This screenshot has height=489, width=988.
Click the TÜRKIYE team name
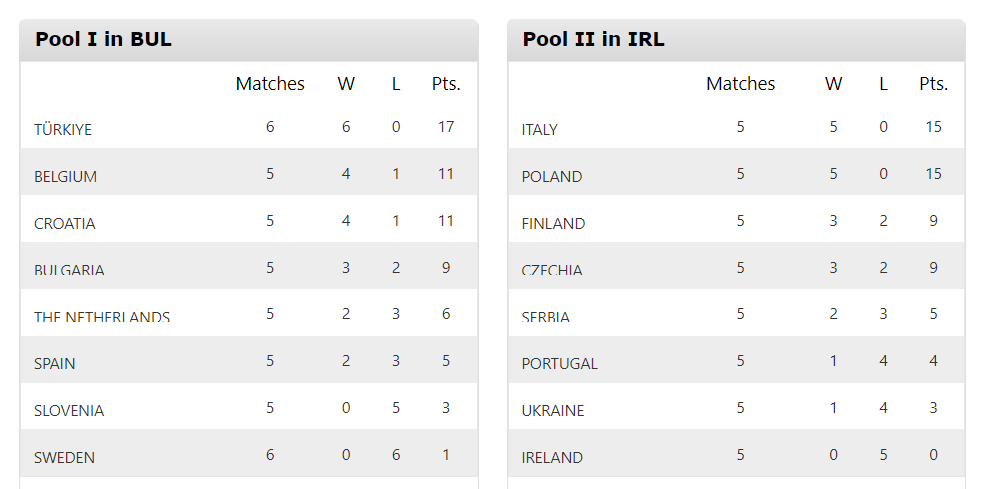pyautogui.click(x=63, y=129)
